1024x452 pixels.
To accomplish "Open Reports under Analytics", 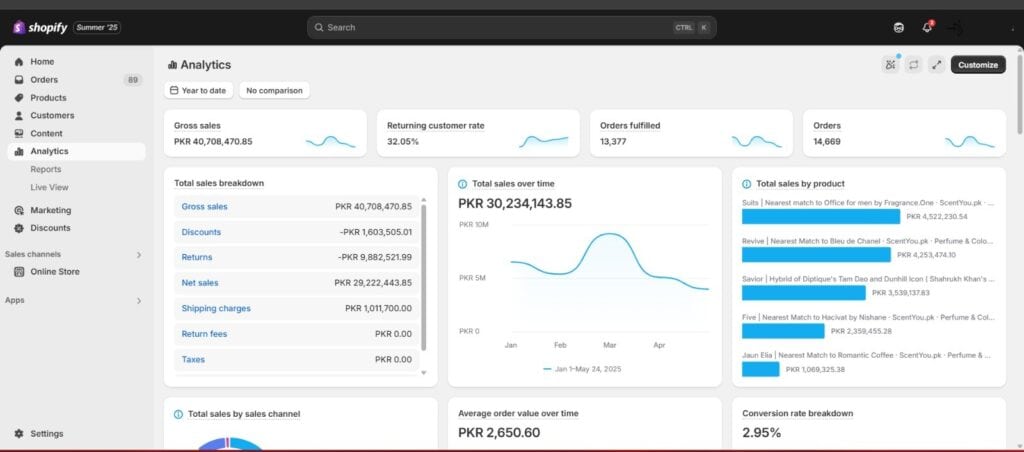I will pos(46,169).
